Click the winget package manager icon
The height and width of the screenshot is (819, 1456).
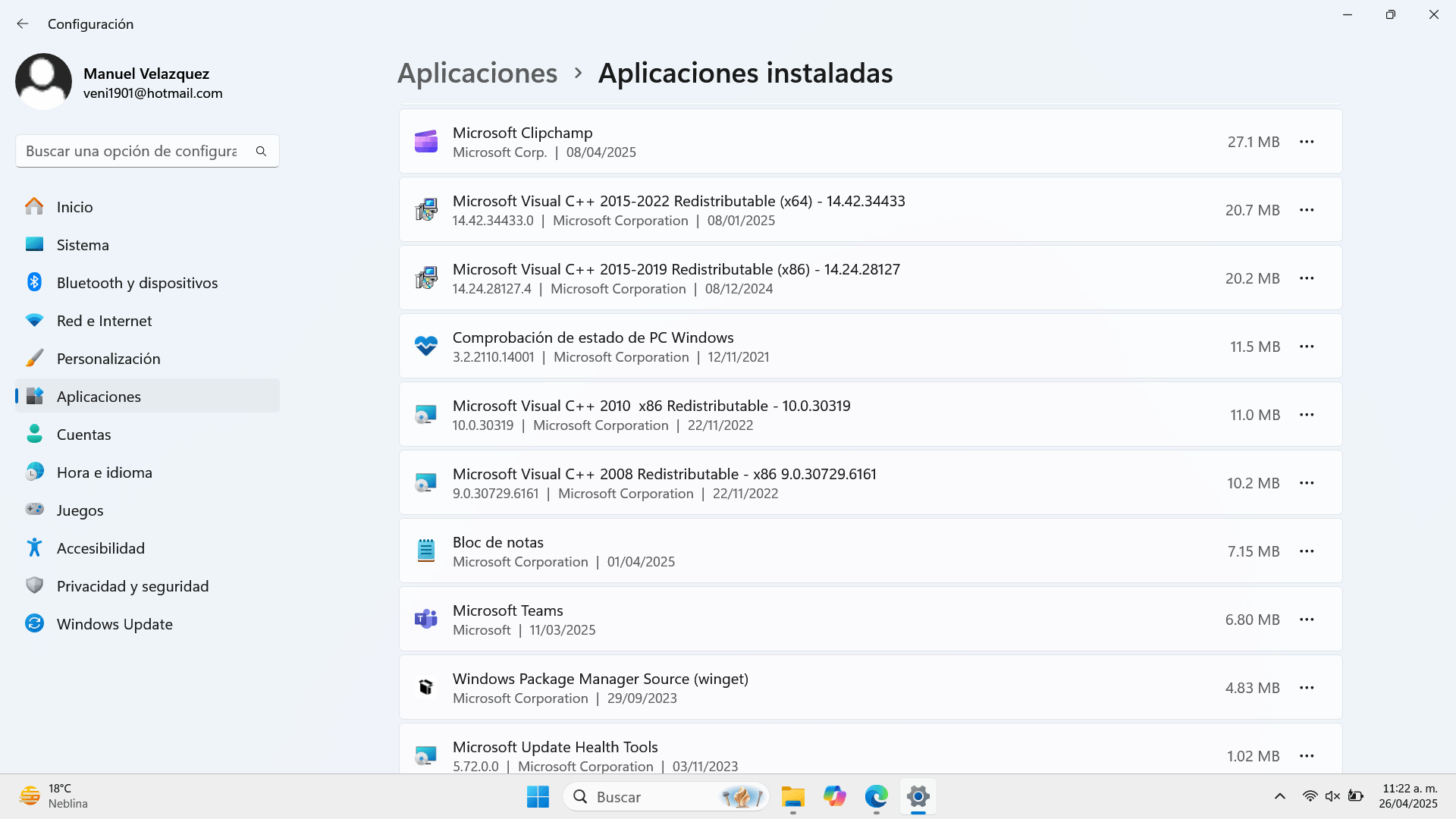click(426, 688)
